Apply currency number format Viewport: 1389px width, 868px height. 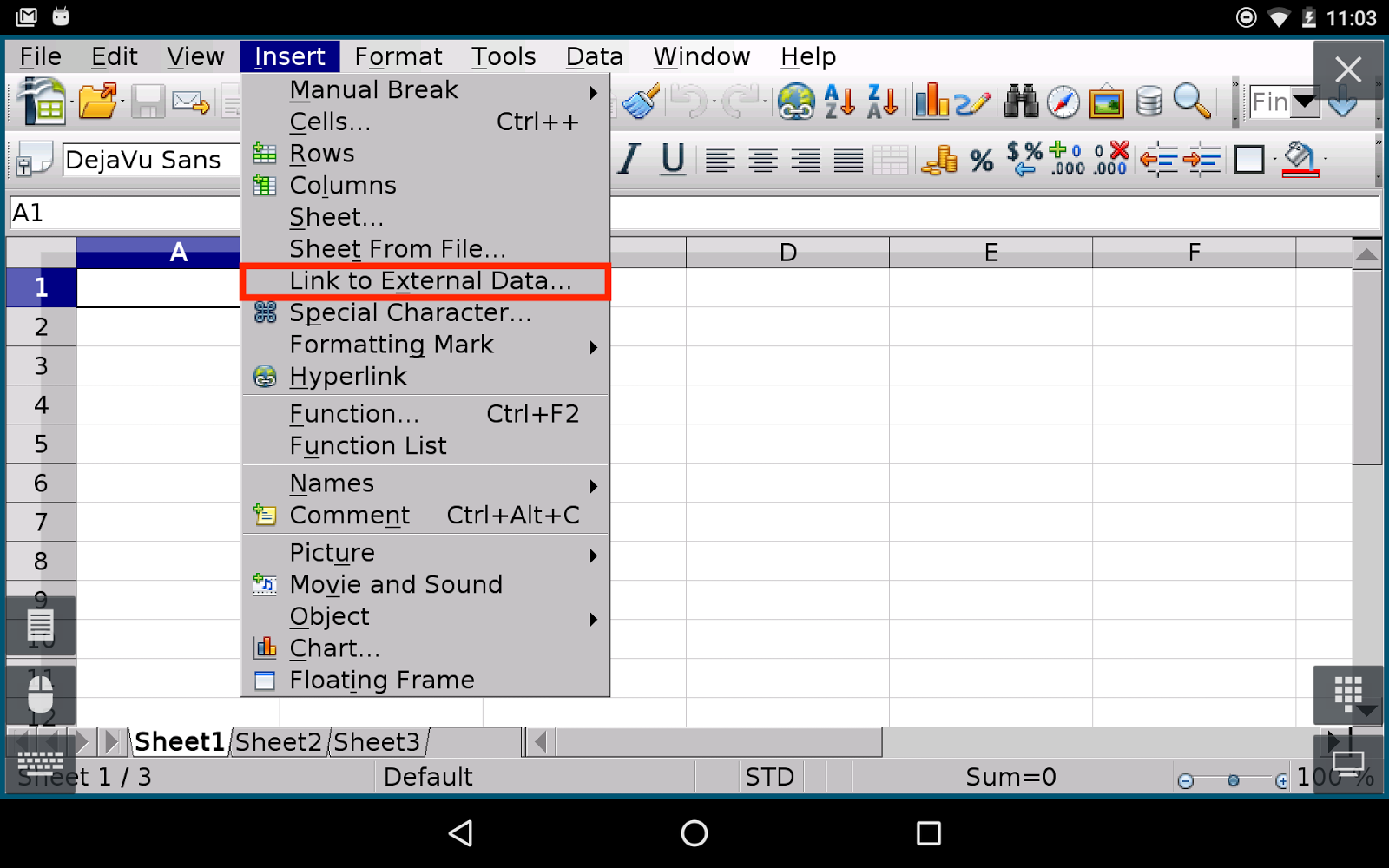coord(939,160)
